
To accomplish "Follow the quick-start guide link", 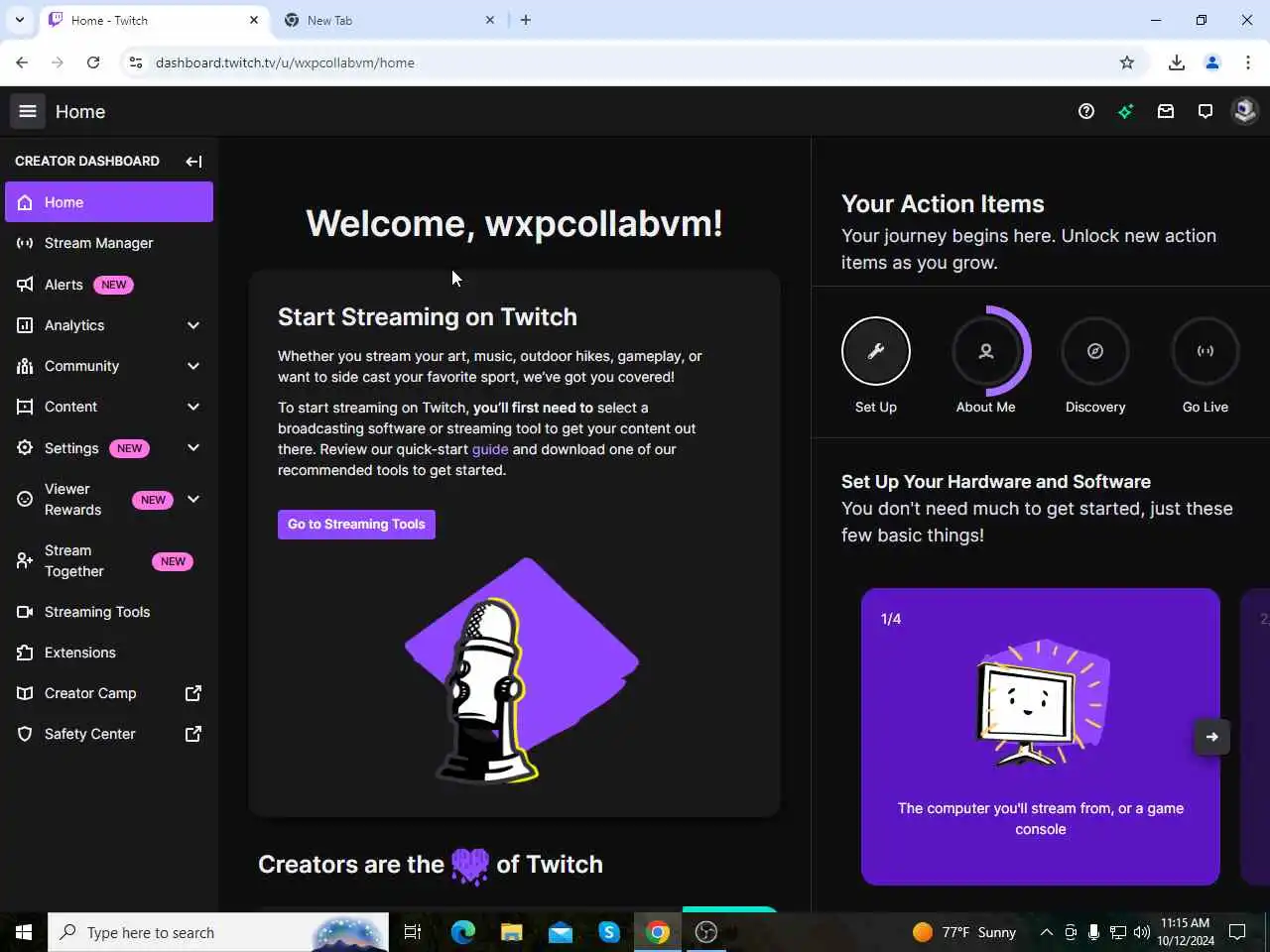I will [490, 449].
